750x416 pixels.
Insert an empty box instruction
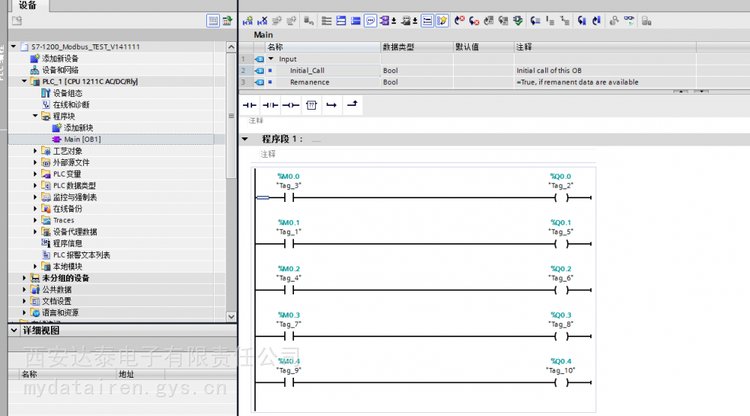[311, 103]
